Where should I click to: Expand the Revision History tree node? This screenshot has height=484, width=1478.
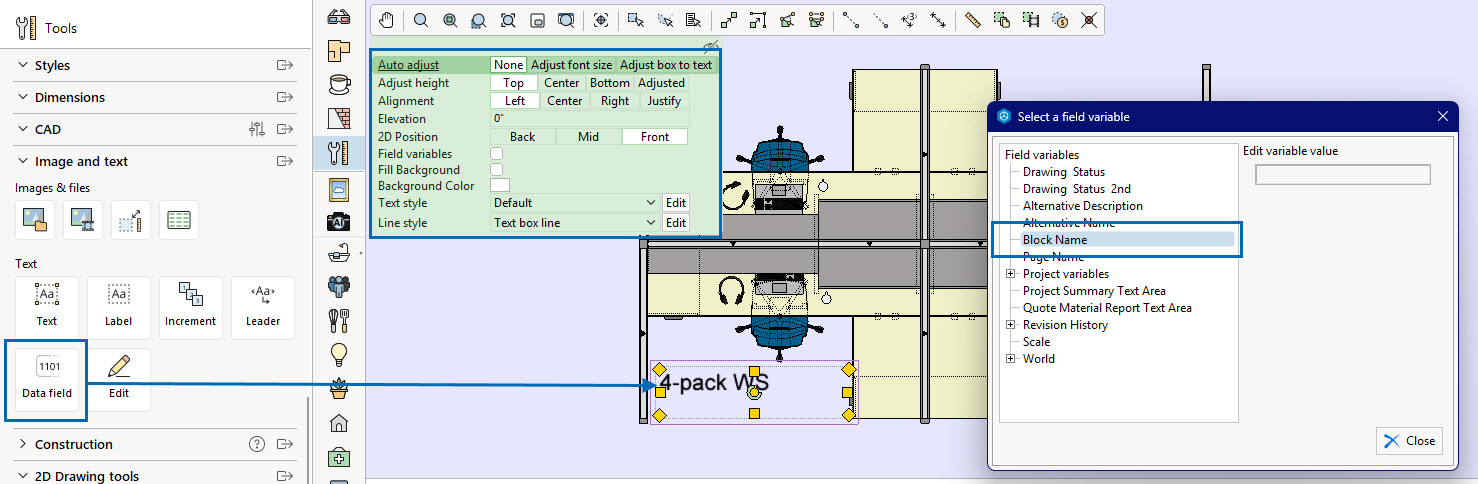(1011, 325)
